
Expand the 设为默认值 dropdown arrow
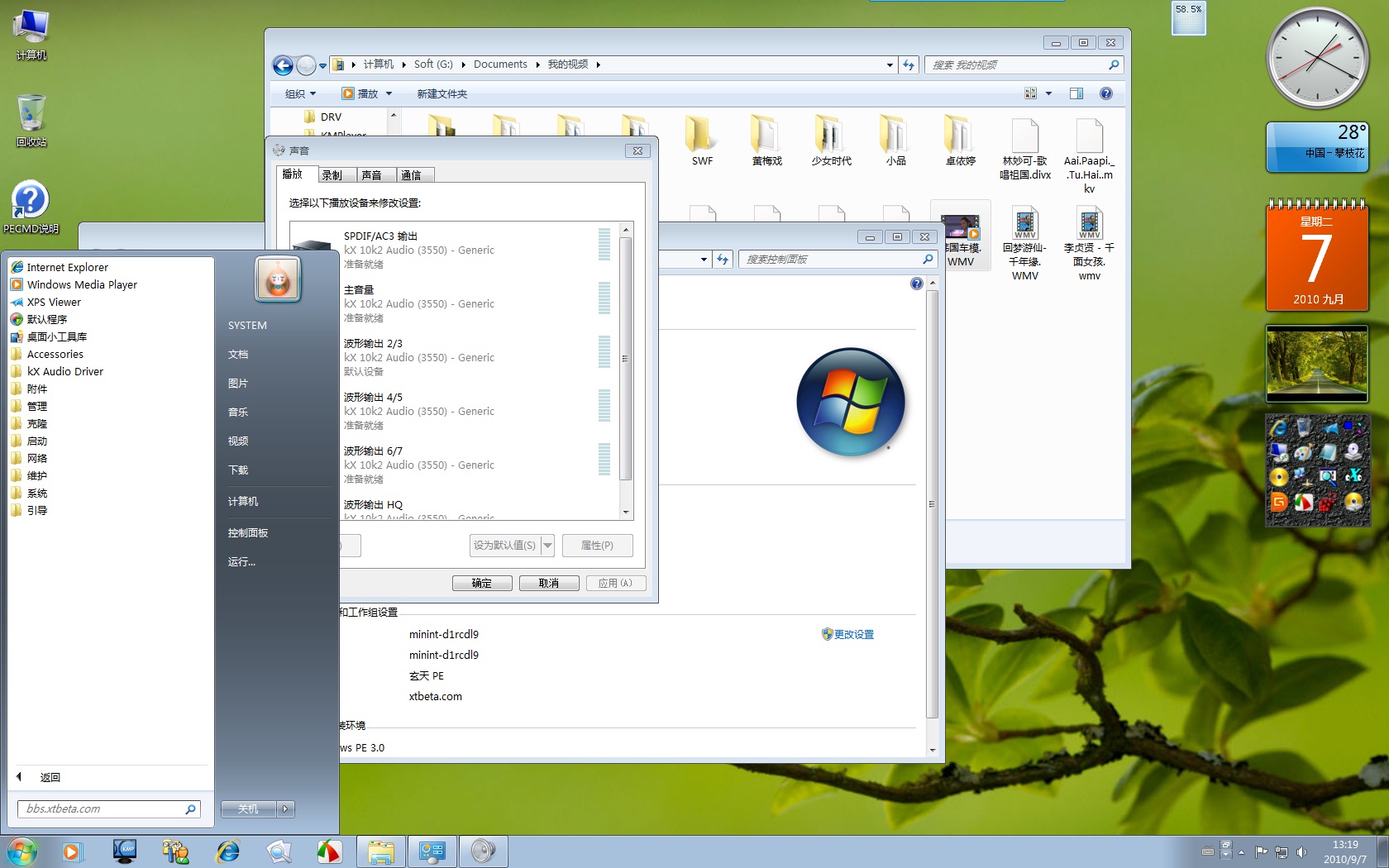coord(547,546)
